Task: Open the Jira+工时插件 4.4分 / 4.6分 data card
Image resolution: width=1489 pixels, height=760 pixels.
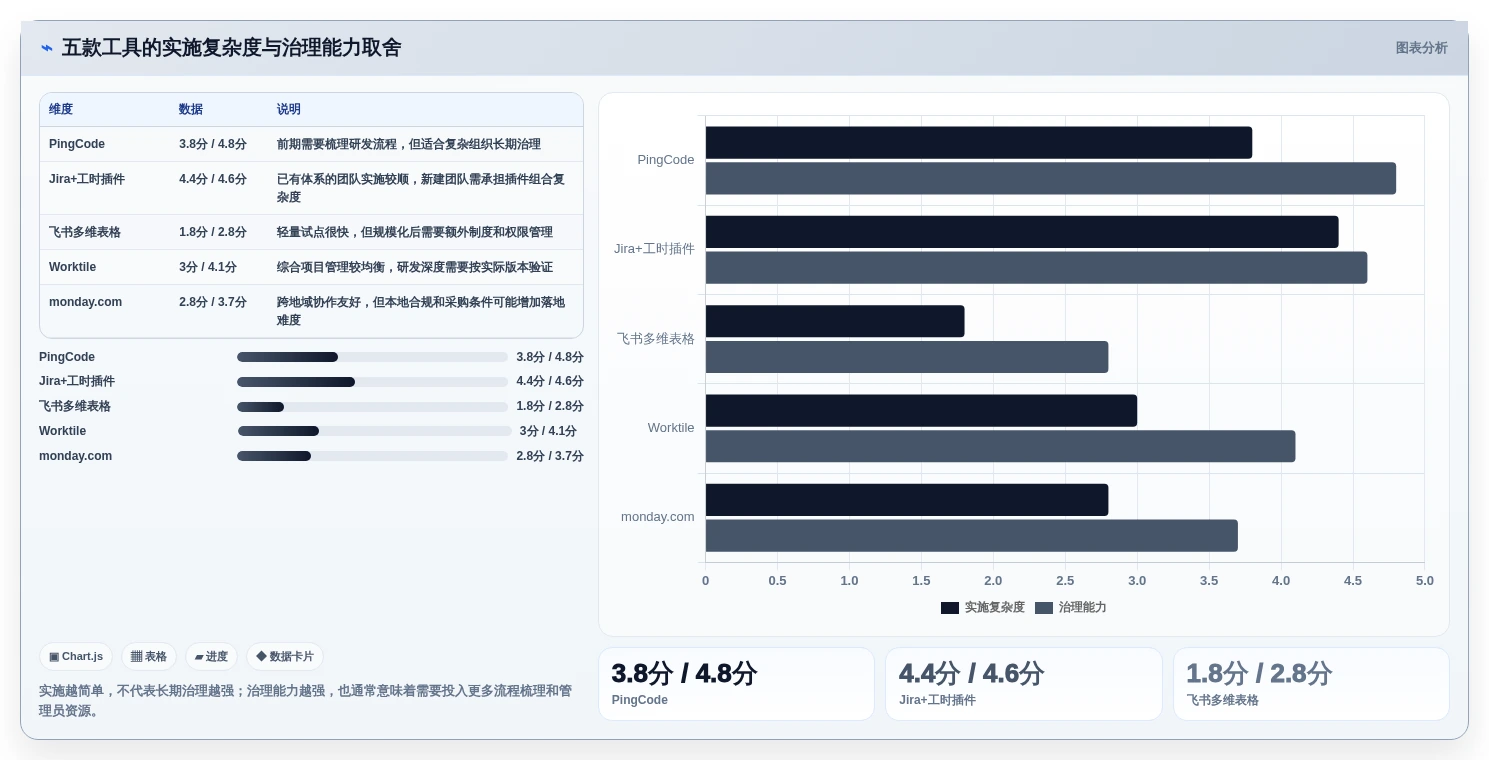Action: [x=1024, y=684]
